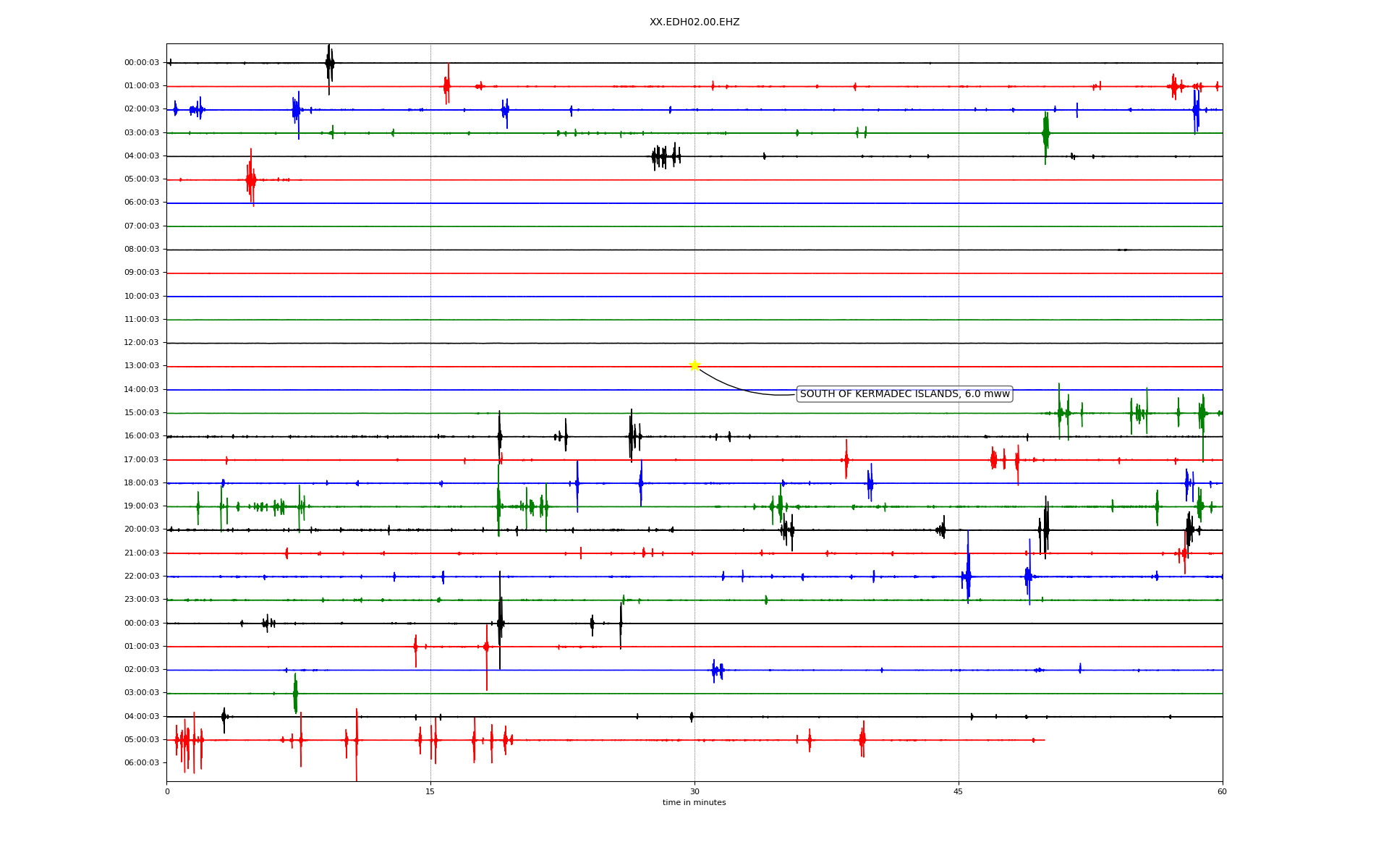
Task: Click the 60 tick label on the x-axis
Action: (x=1222, y=792)
